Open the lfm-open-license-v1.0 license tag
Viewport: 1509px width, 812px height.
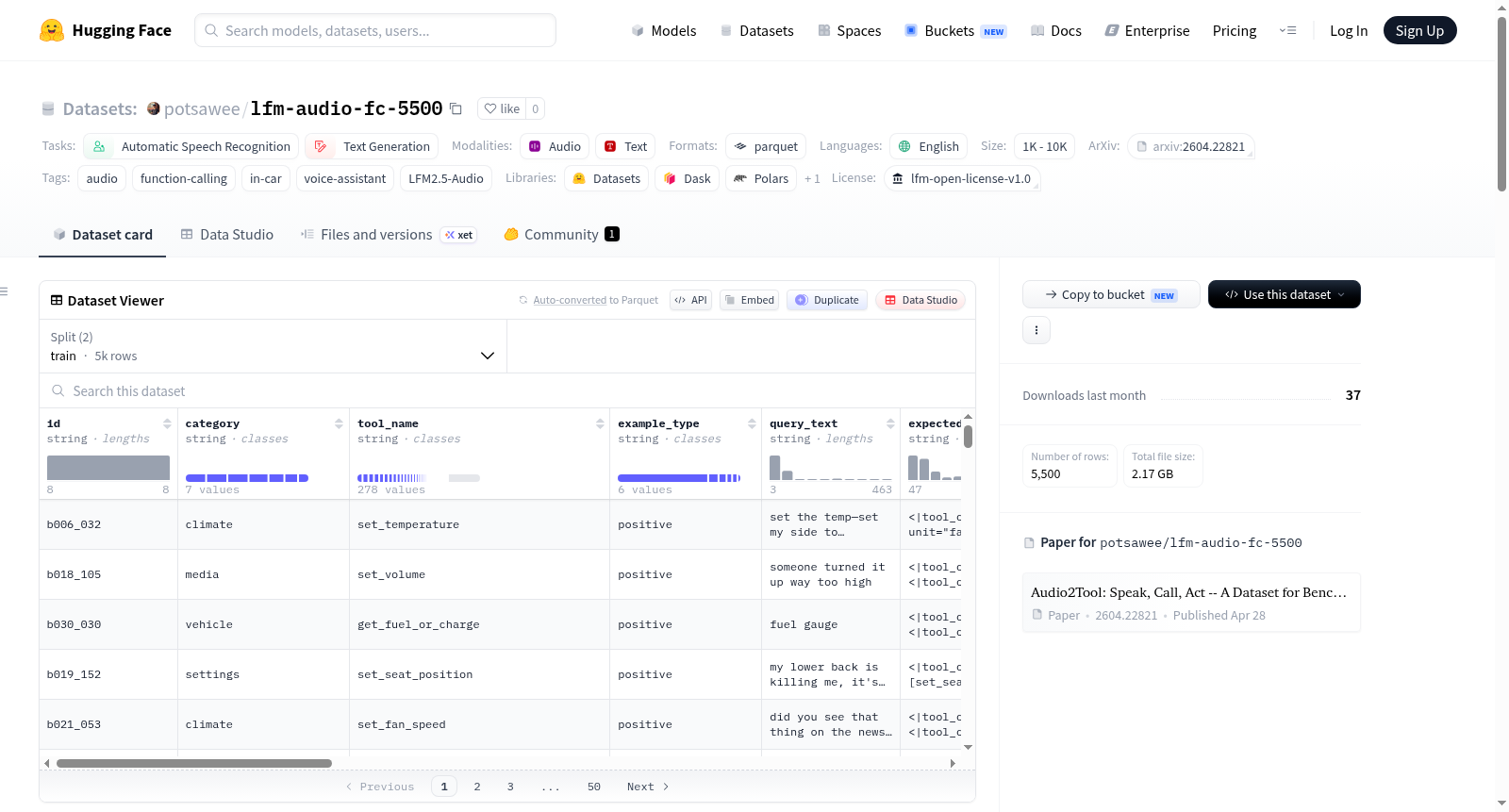(962, 178)
